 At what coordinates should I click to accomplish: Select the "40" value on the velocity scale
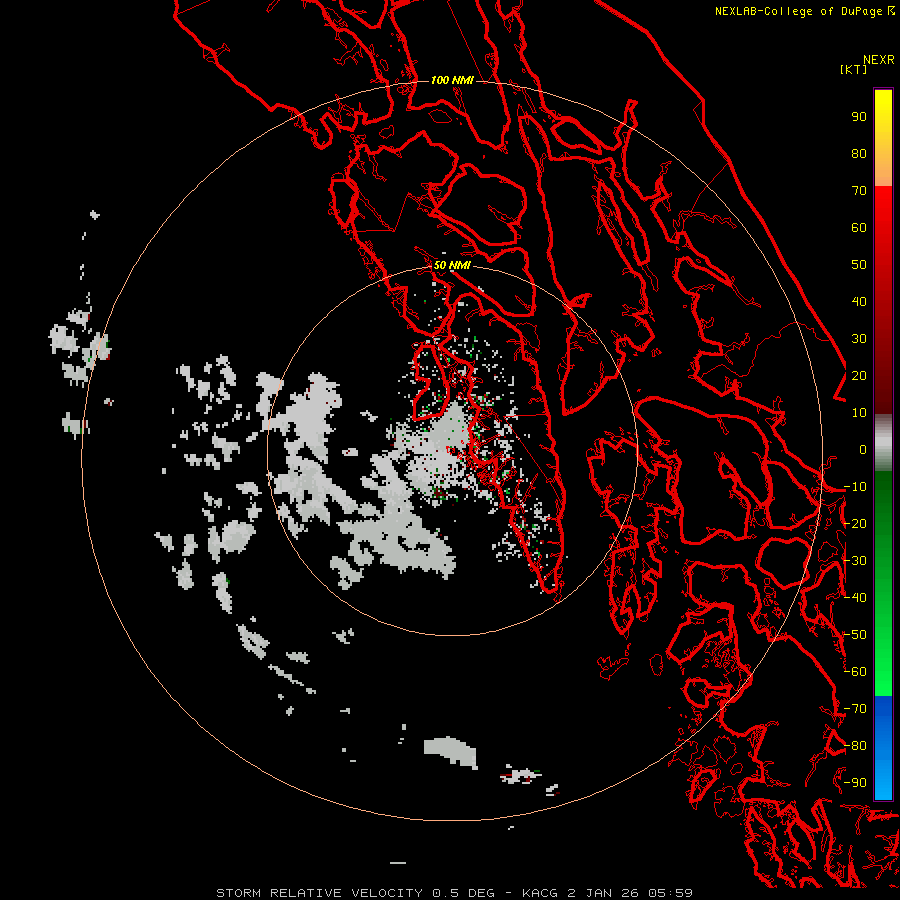[x=859, y=302]
